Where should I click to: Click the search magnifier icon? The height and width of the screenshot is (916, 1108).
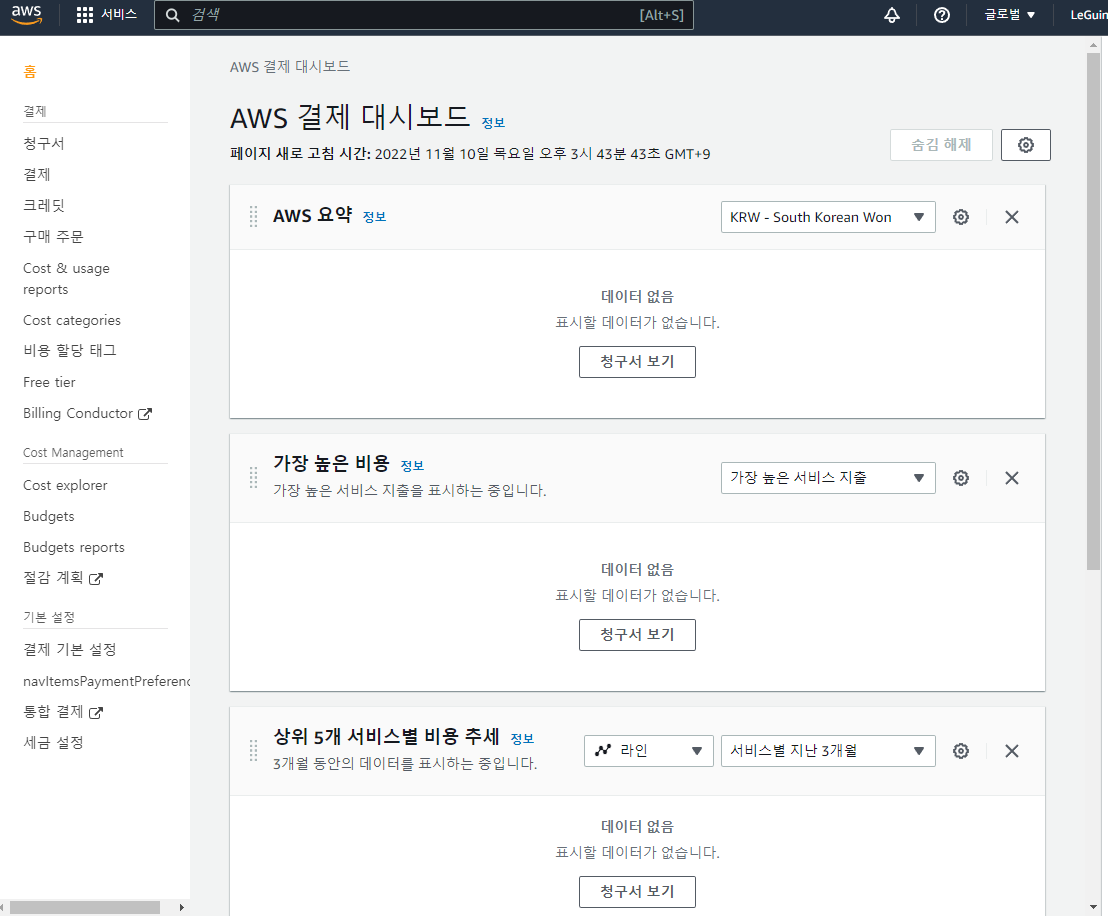172,15
